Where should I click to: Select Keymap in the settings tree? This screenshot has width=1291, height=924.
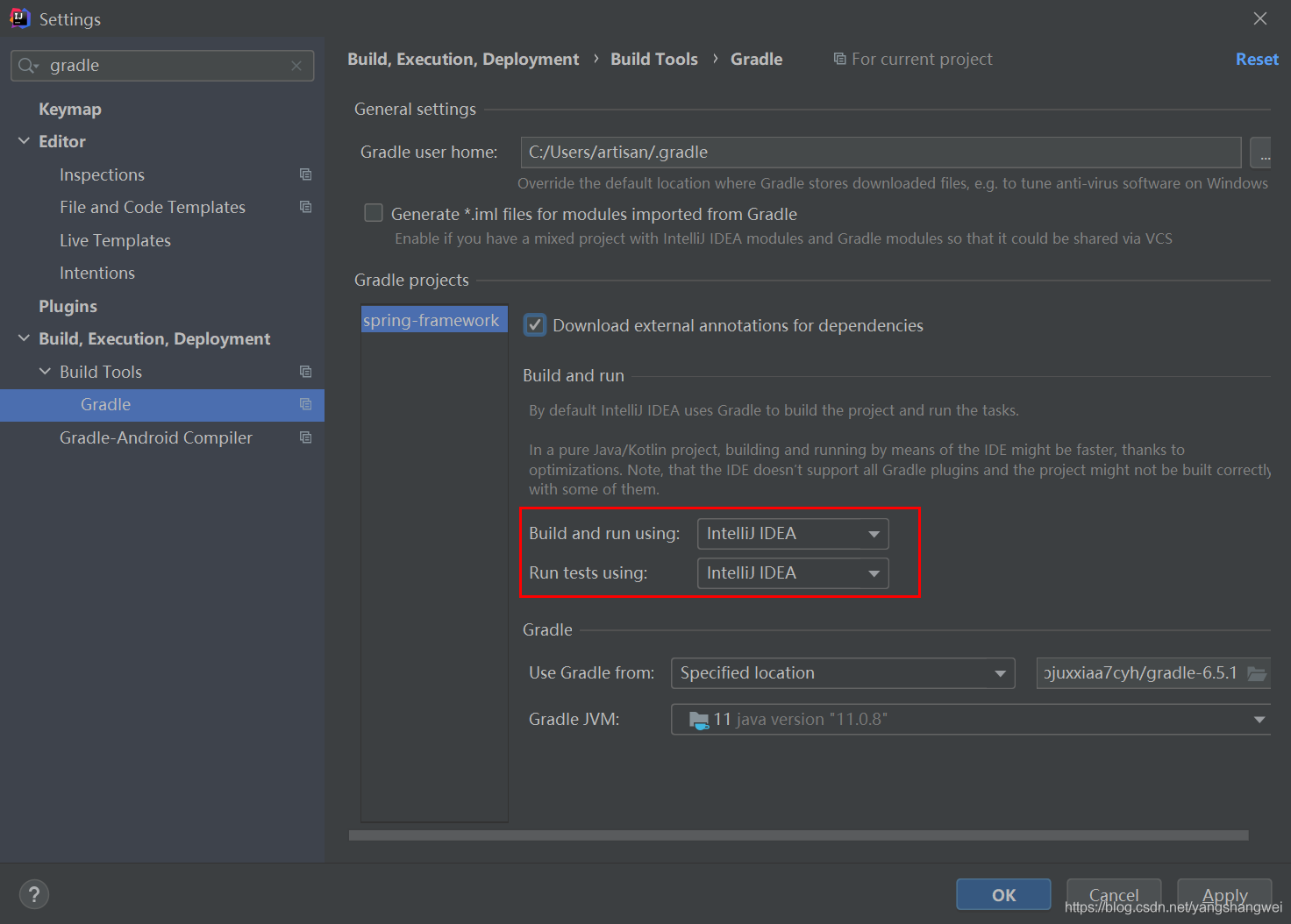click(x=70, y=109)
